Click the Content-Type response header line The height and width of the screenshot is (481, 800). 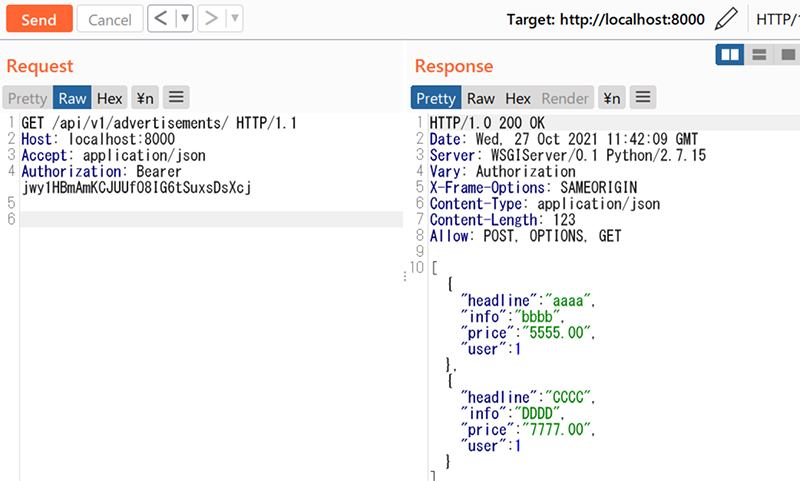pos(545,204)
